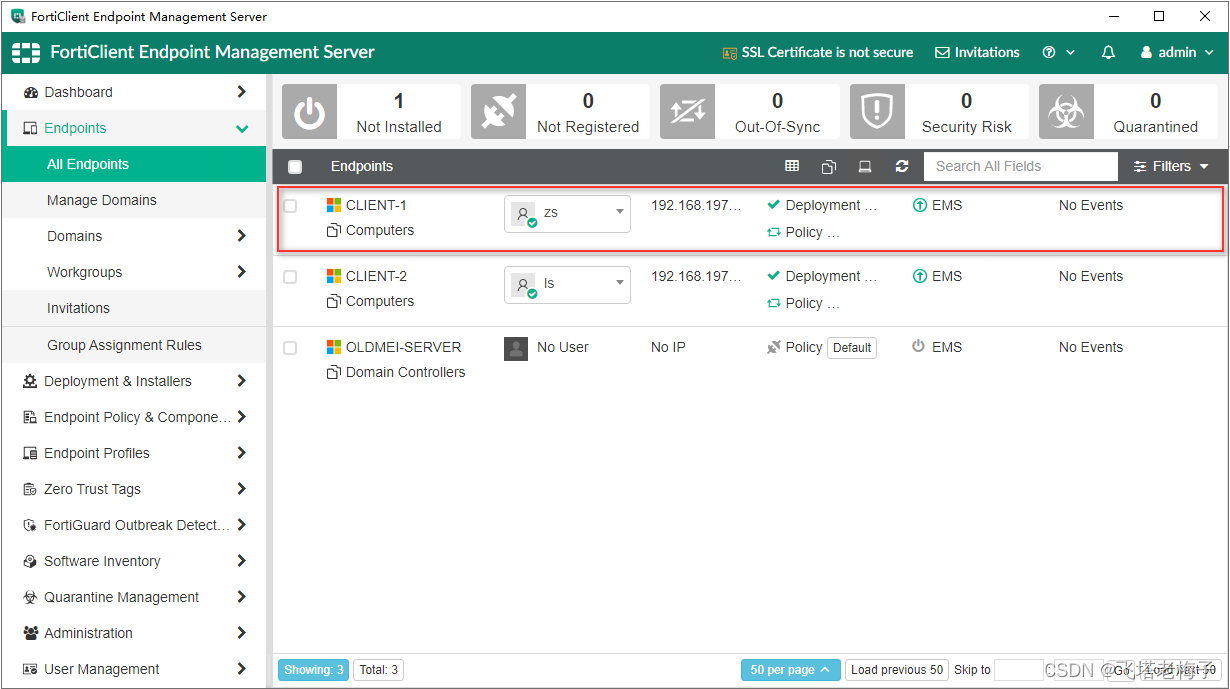Open Endpoint Policy & Components menu

tap(134, 417)
